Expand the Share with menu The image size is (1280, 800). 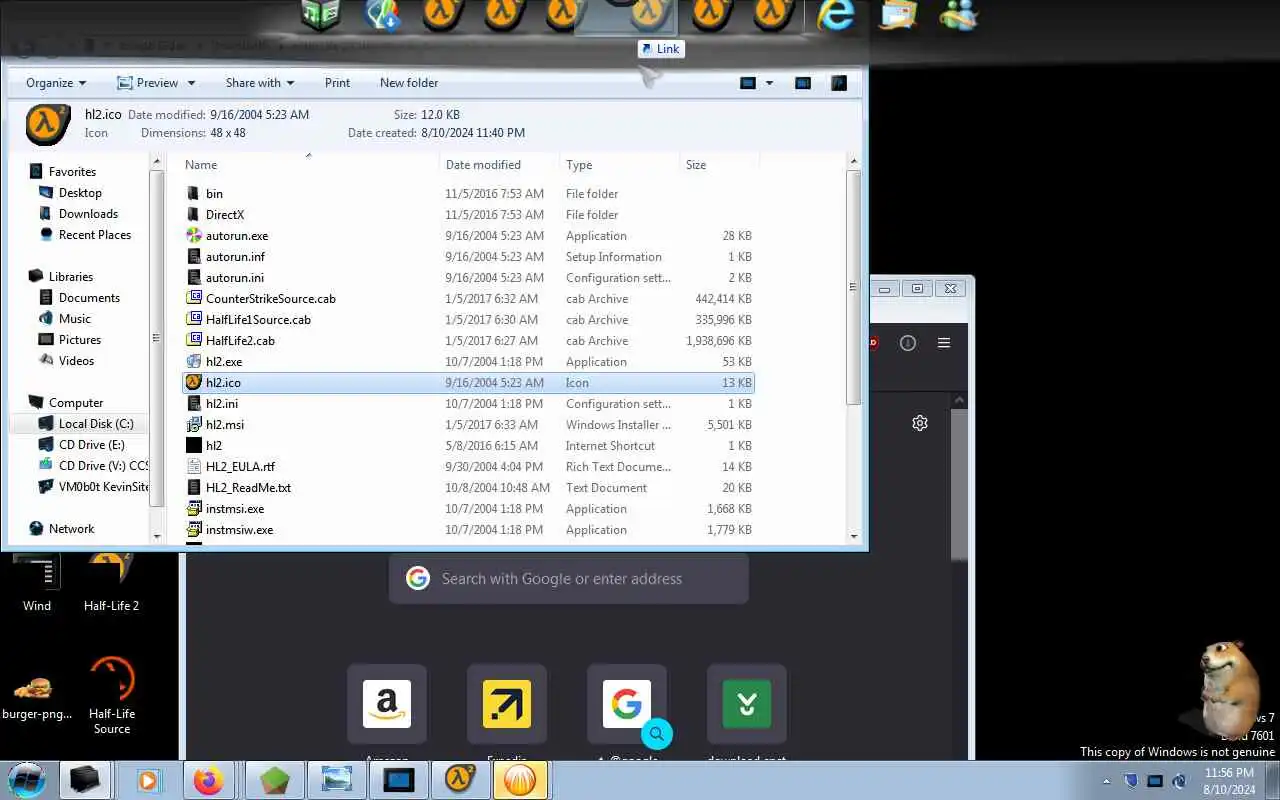coord(260,83)
